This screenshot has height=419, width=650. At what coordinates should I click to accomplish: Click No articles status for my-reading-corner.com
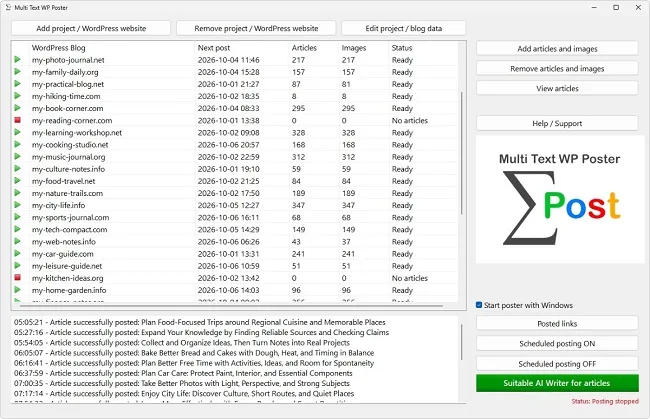tap(410, 120)
